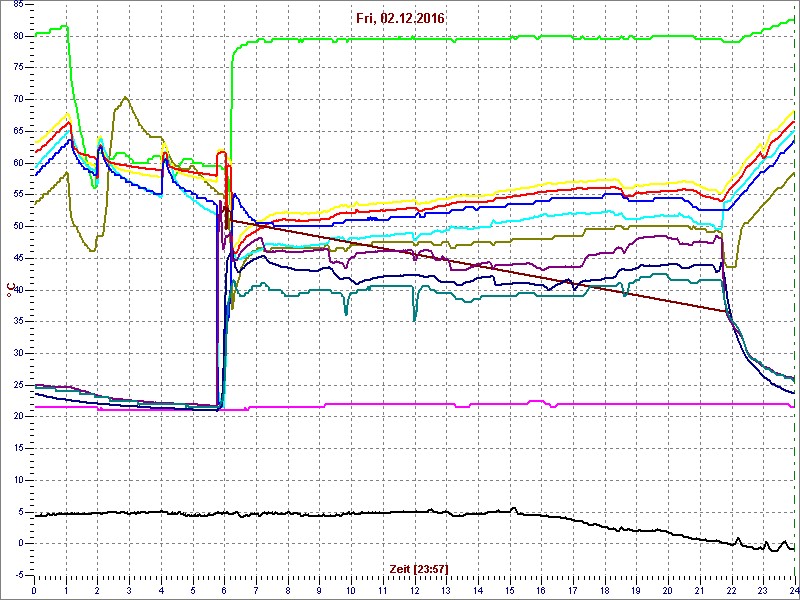This screenshot has height=600, width=800.
Task: Click the green dashed vertical current-time marker
Action: (794, 300)
